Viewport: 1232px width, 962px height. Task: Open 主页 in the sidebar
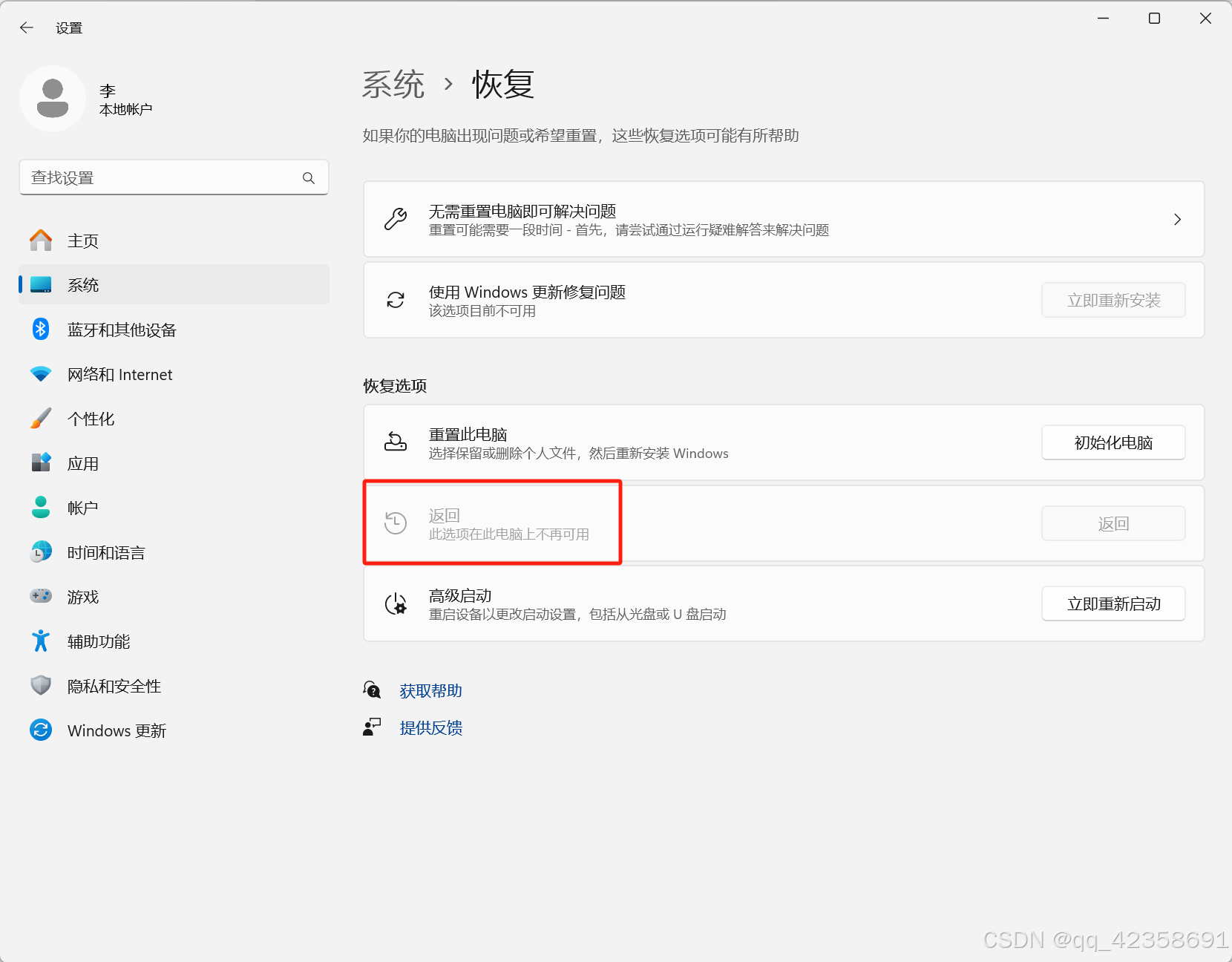[x=174, y=240]
